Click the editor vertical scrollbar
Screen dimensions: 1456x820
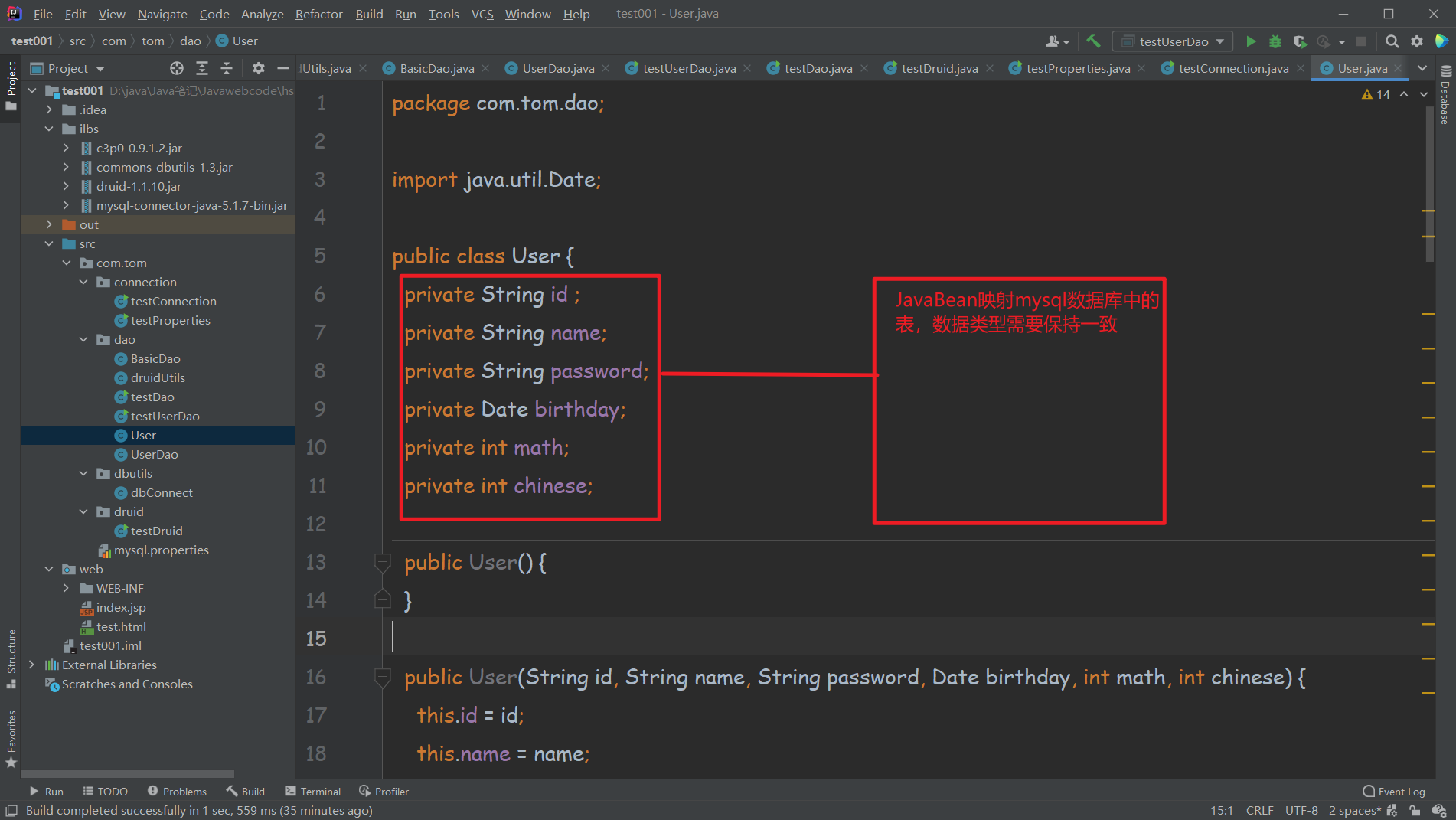pos(1430,184)
